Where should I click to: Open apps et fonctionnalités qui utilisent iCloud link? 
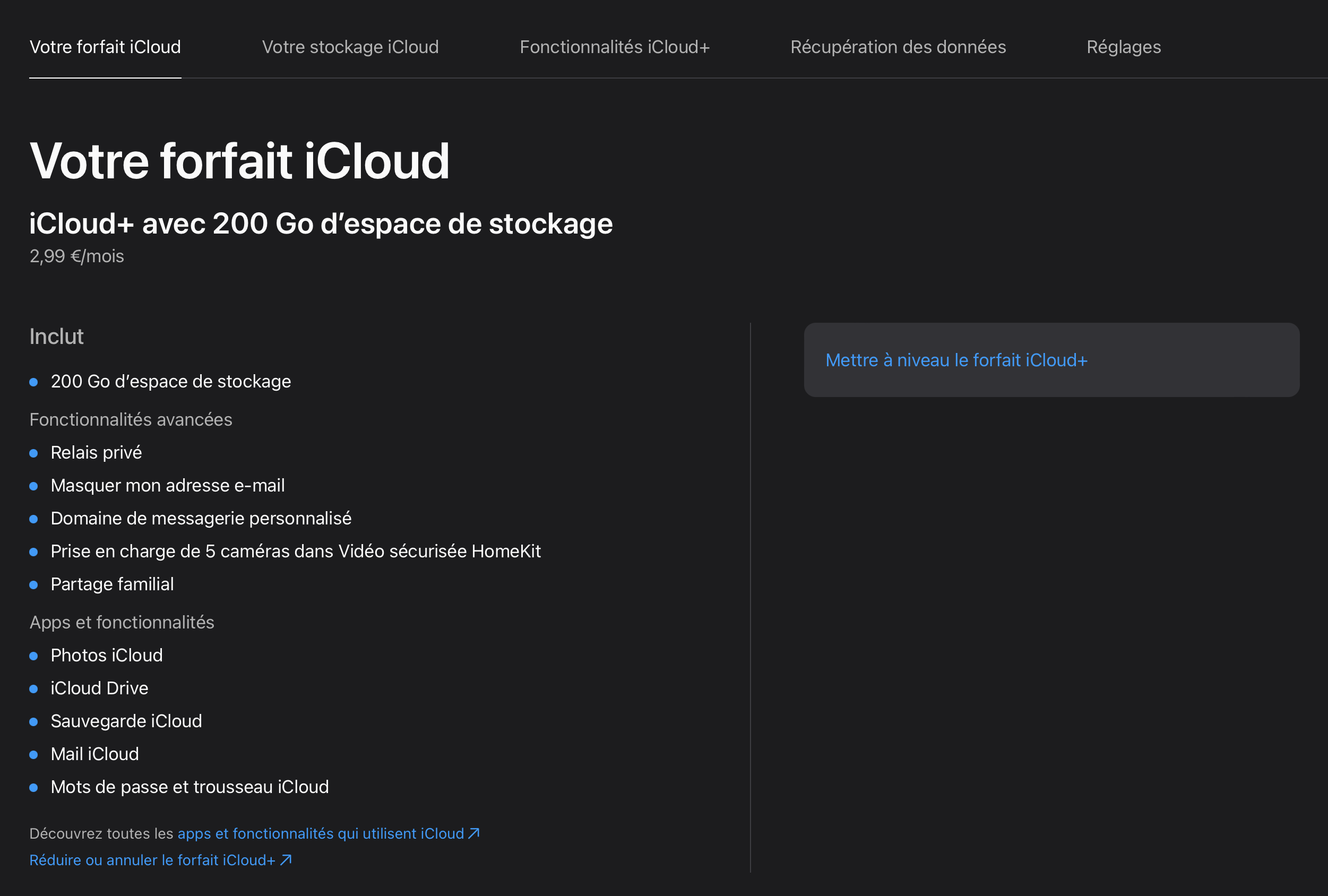point(321,834)
